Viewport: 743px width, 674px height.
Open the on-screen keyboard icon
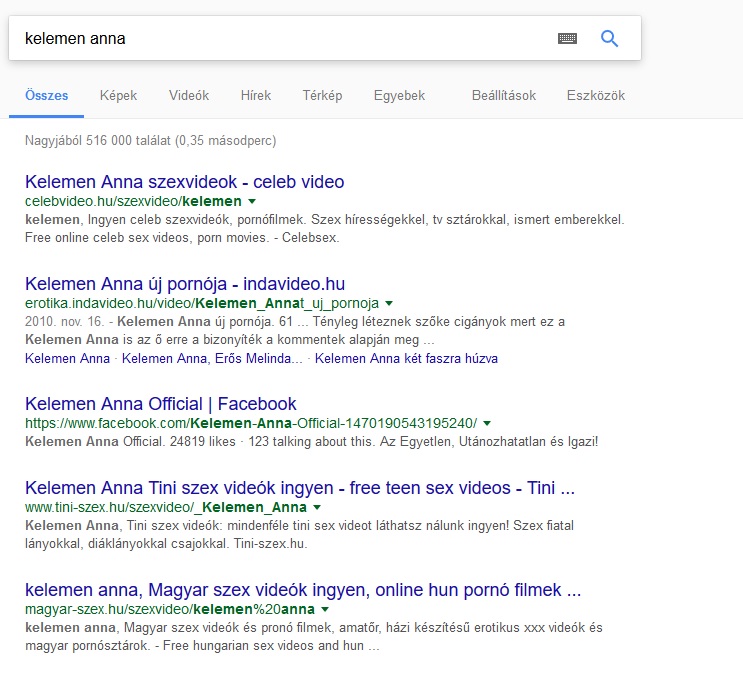click(567, 39)
